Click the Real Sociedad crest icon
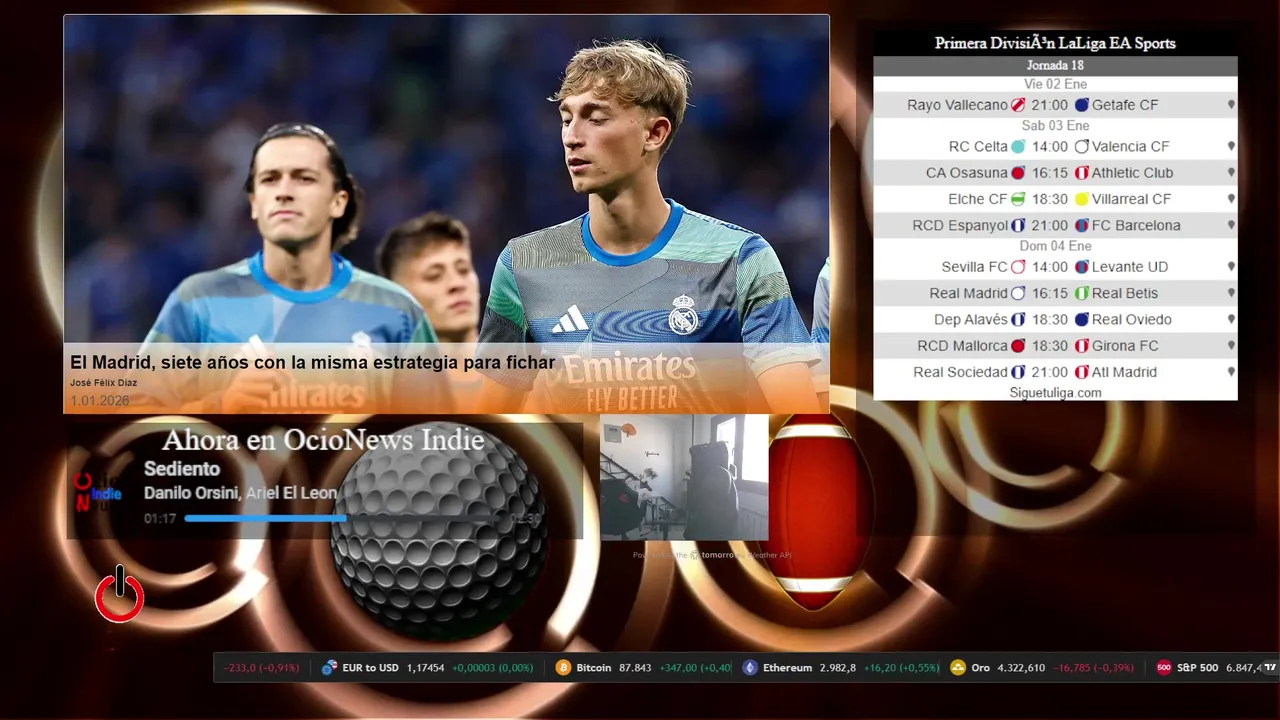 click(x=1018, y=372)
